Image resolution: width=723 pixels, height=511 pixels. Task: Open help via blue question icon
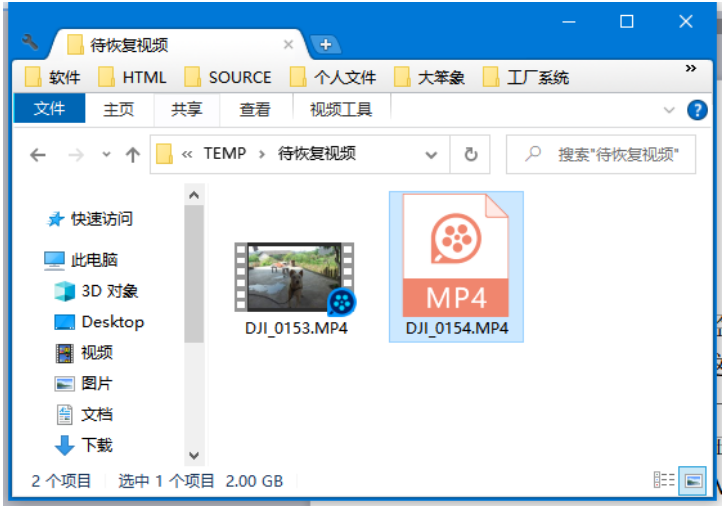(697, 110)
